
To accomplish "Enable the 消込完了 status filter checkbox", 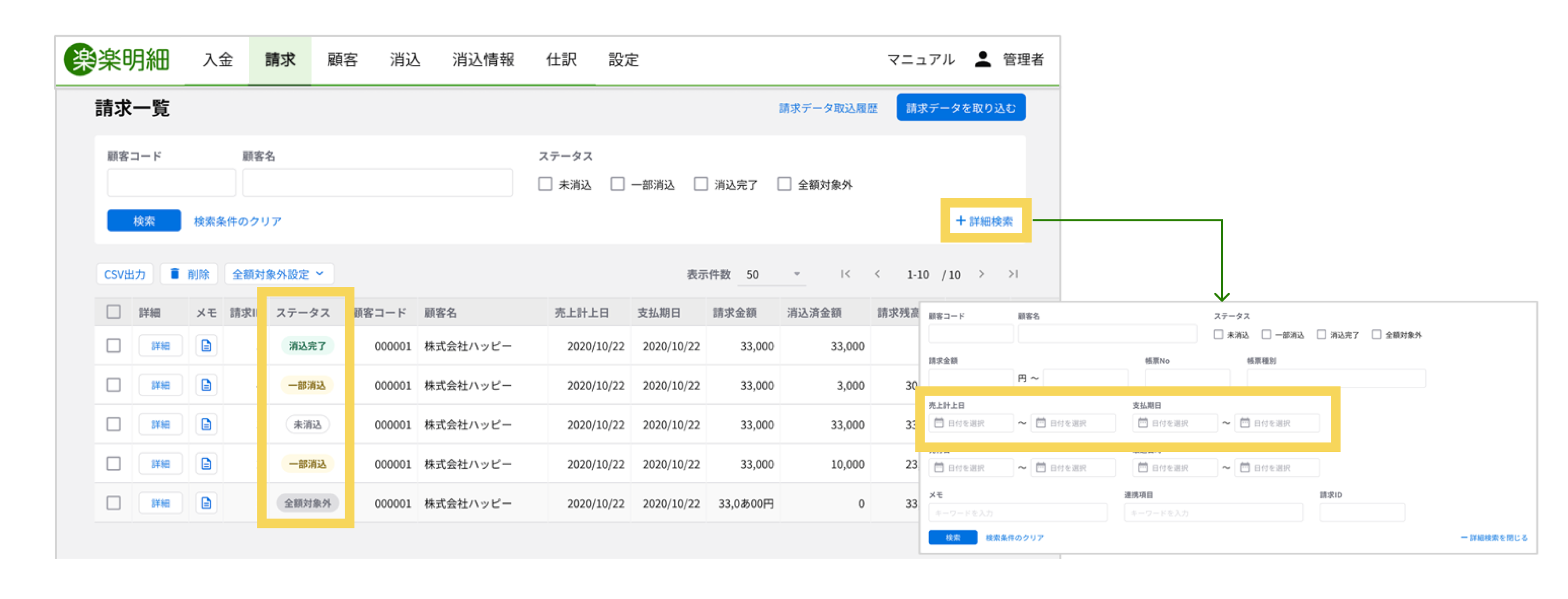I will tap(701, 184).
